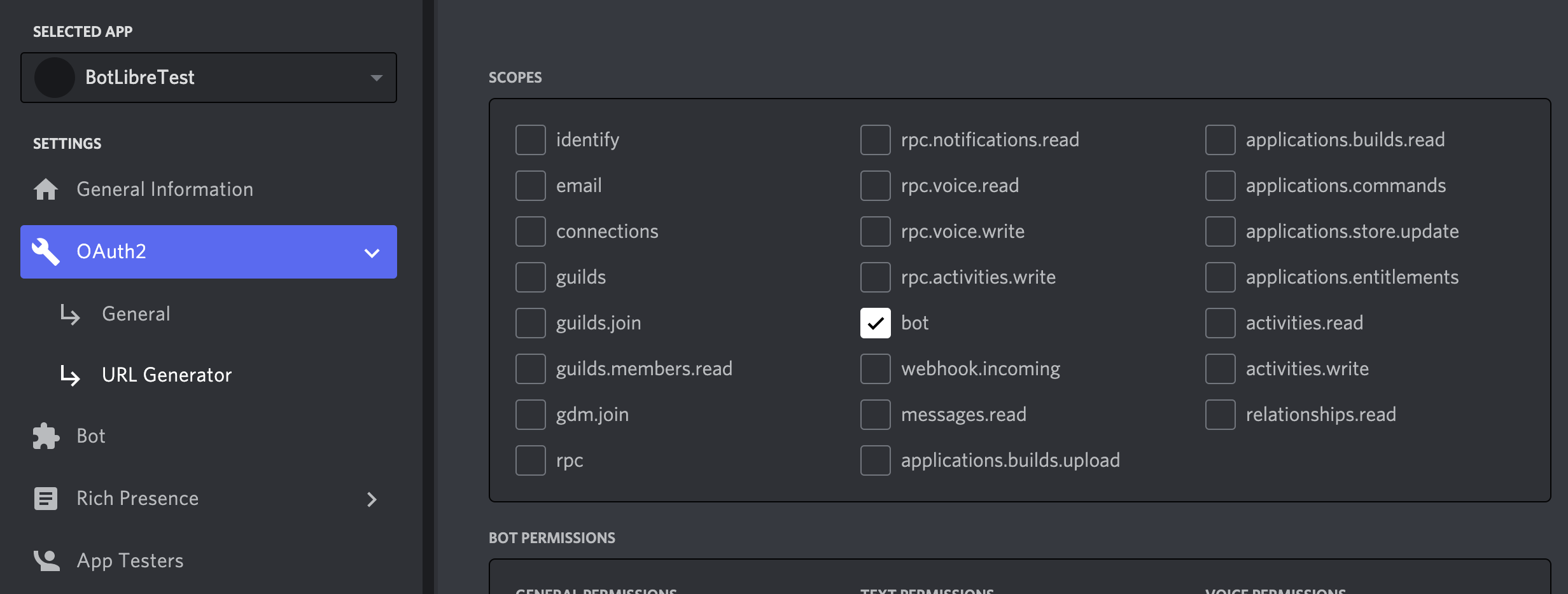Viewport: 1568px width, 594px height.
Task: Select the messages.read scope option
Action: (876, 414)
